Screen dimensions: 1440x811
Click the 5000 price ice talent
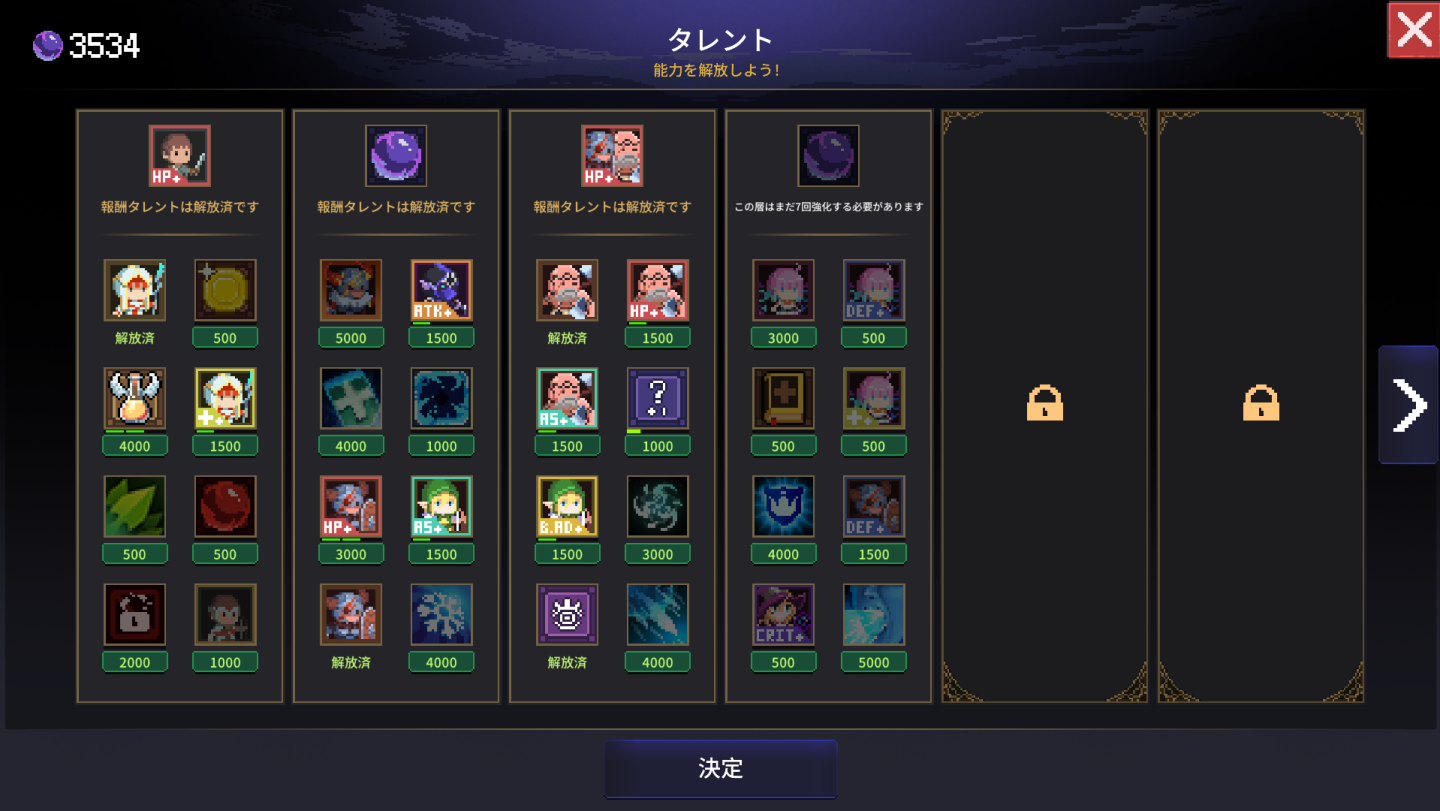[x=873, y=614]
